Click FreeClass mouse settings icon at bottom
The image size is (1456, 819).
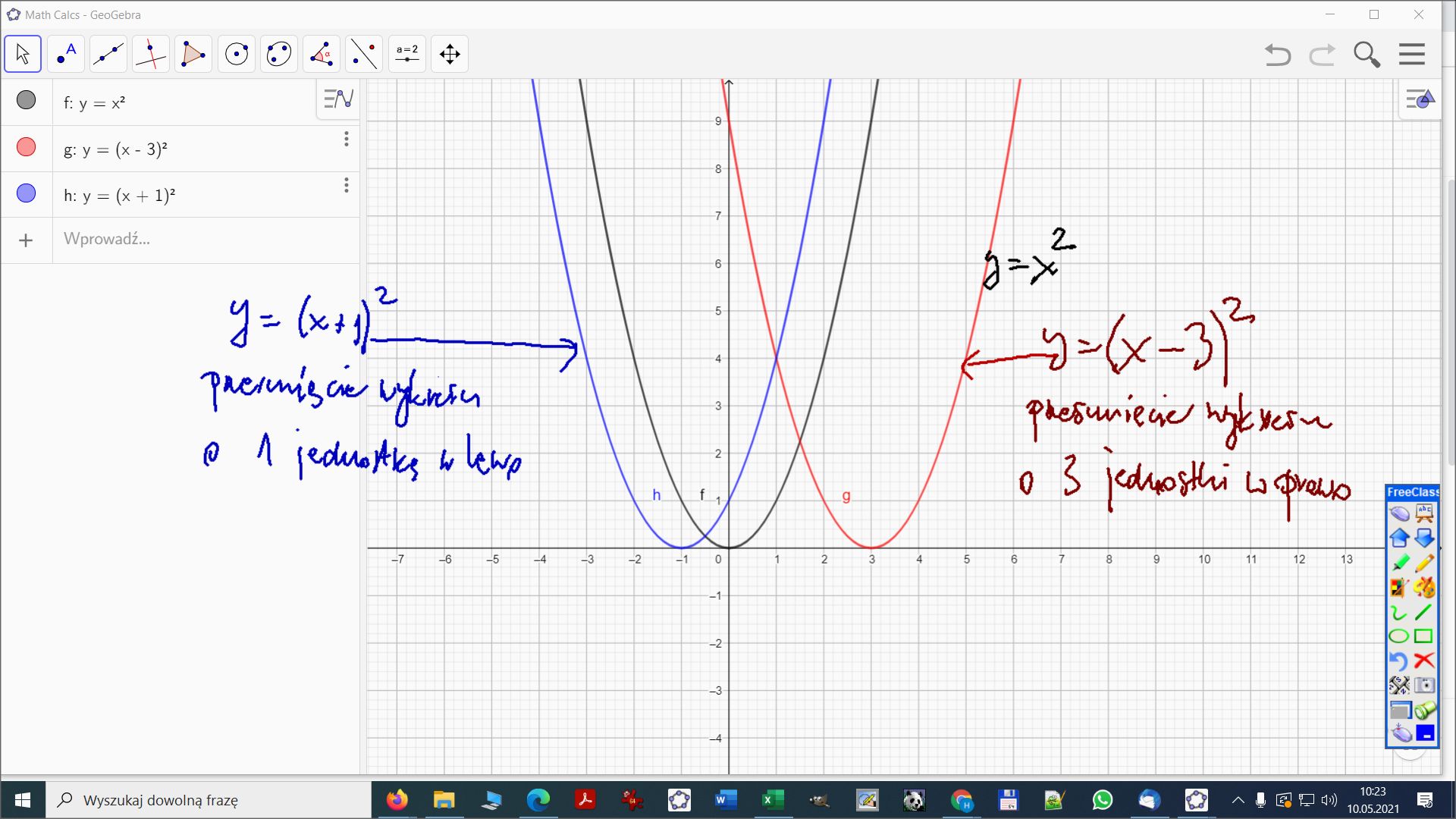[x=1401, y=733]
